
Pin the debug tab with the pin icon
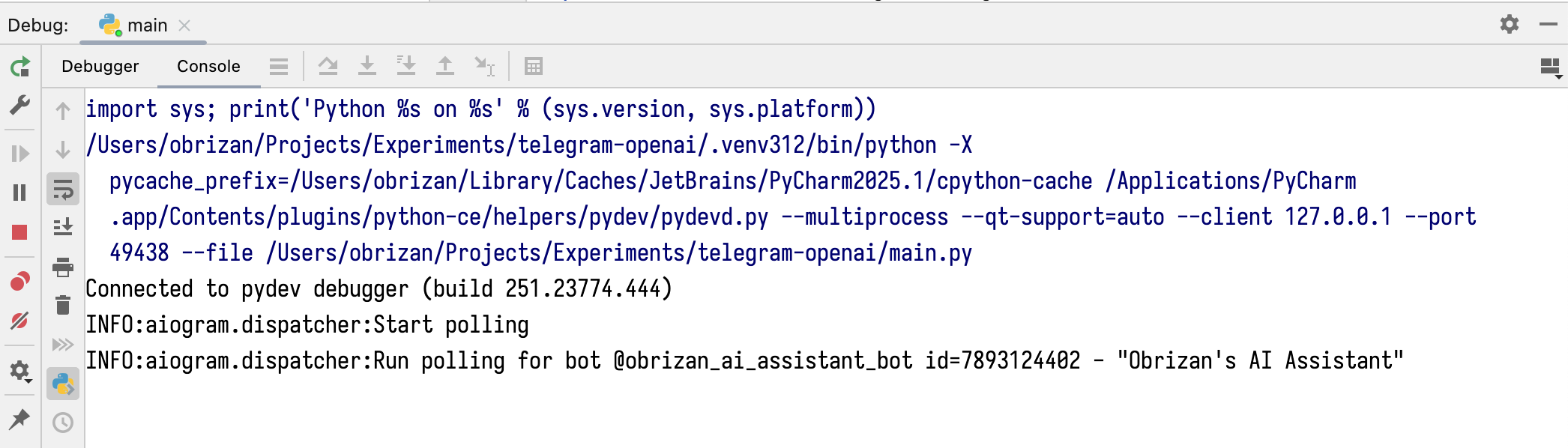click(20, 419)
